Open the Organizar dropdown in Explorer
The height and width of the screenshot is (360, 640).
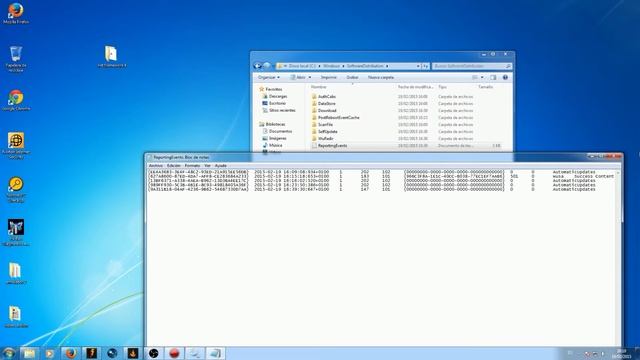point(269,77)
